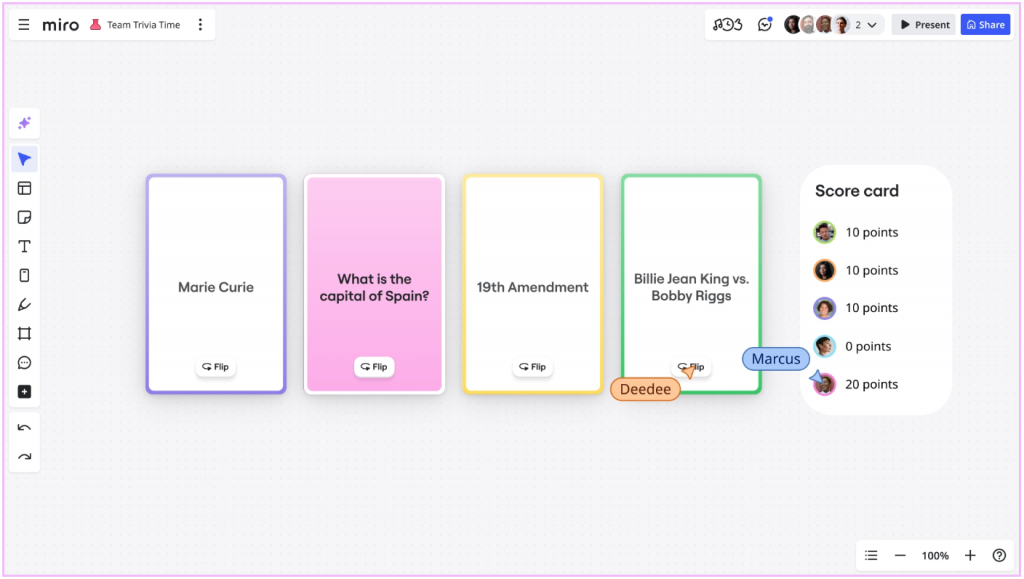Pick the Sticky note tool
This screenshot has width=1024, height=579.
[x=25, y=217]
